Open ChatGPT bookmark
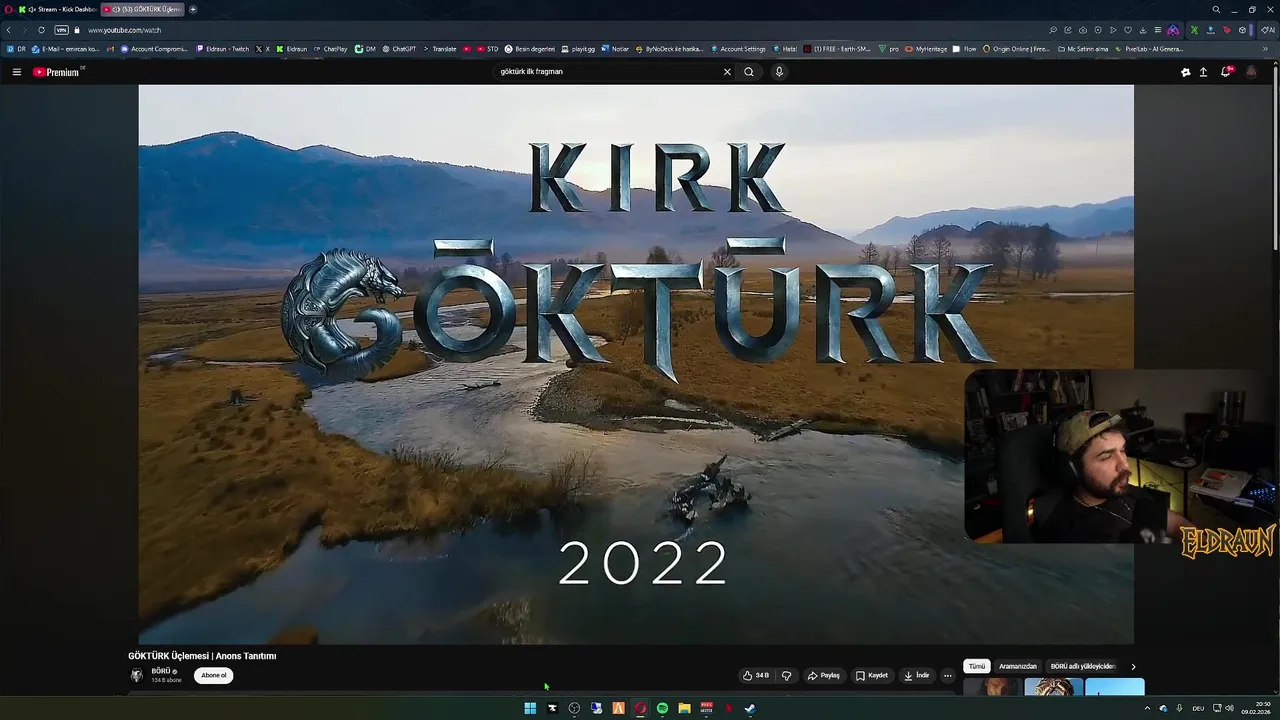The height and width of the screenshot is (720, 1280). (x=398, y=48)
